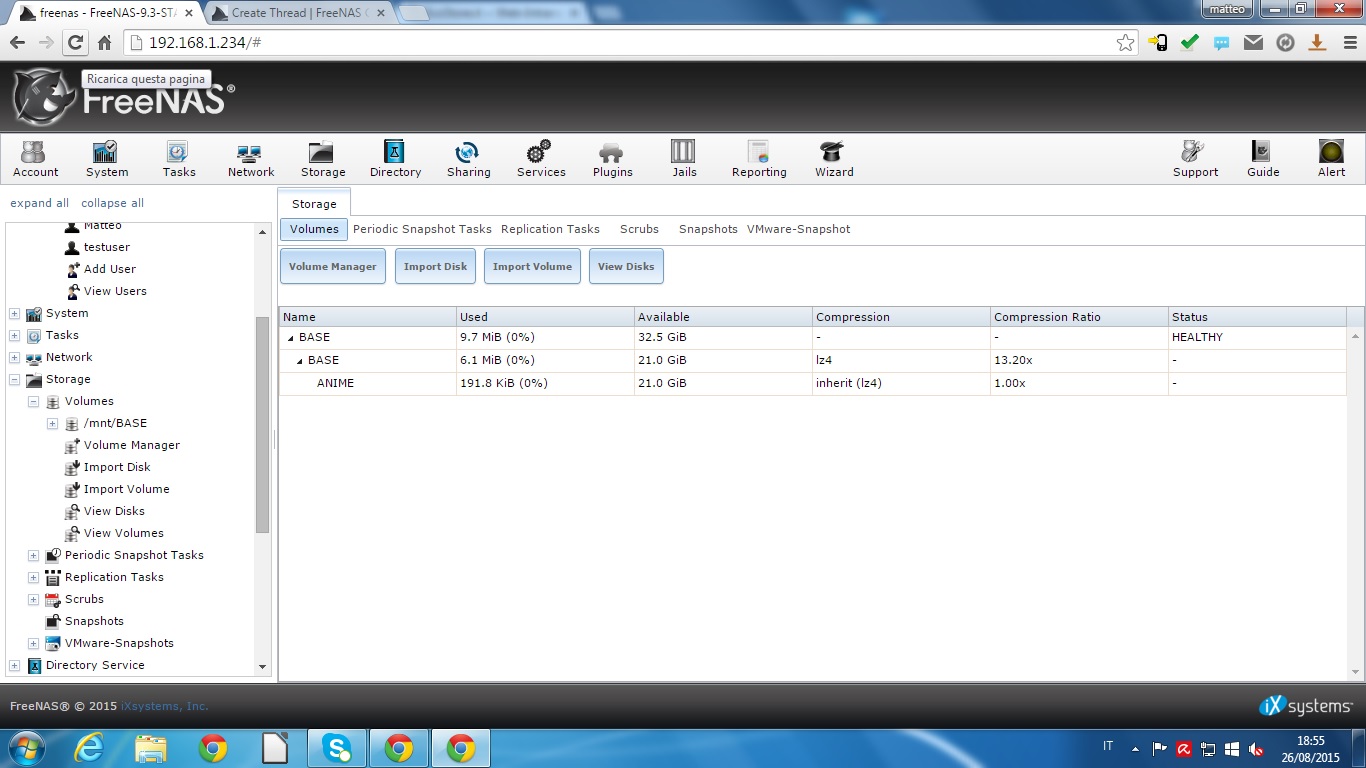Expand the Scrubs tree node
1366x768 pixels.
[33, 600]
